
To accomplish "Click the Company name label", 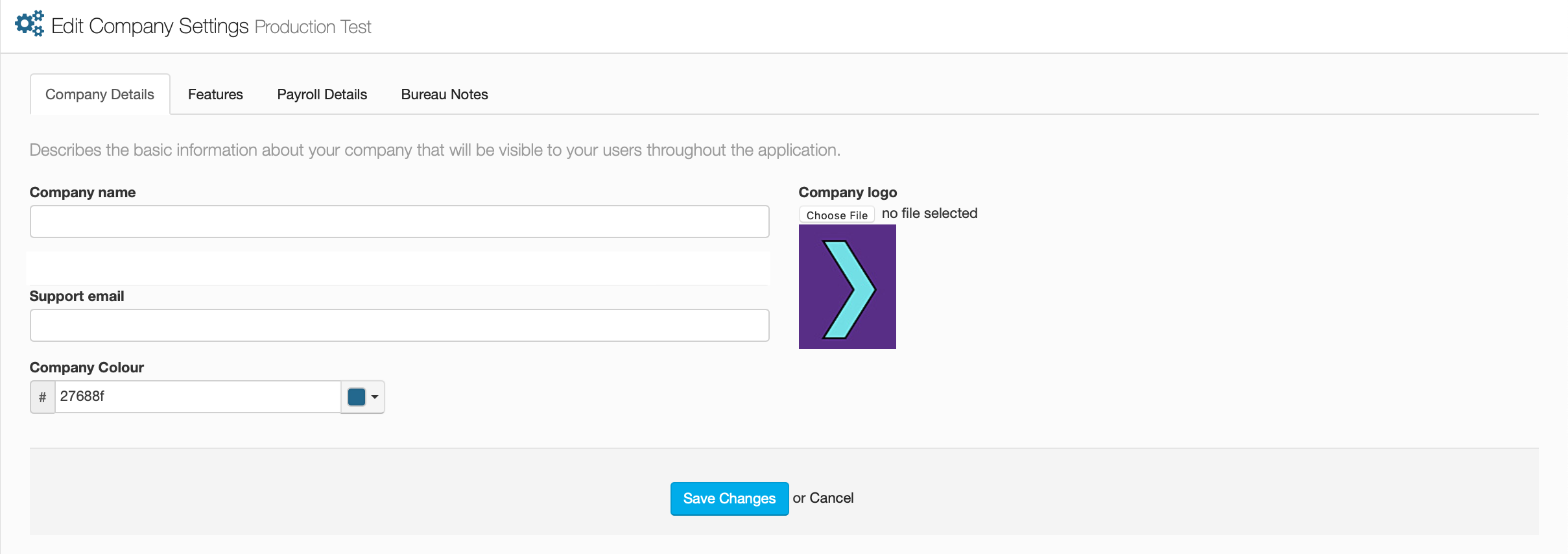I will tap(82, 193).
